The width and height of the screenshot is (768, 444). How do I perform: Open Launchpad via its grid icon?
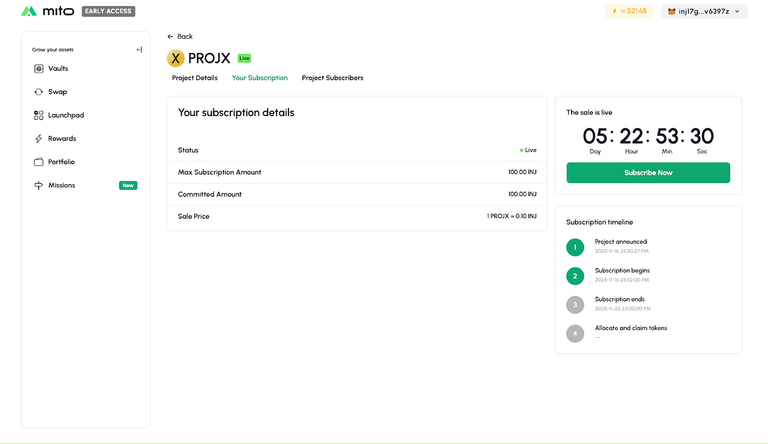coord(38,115)
